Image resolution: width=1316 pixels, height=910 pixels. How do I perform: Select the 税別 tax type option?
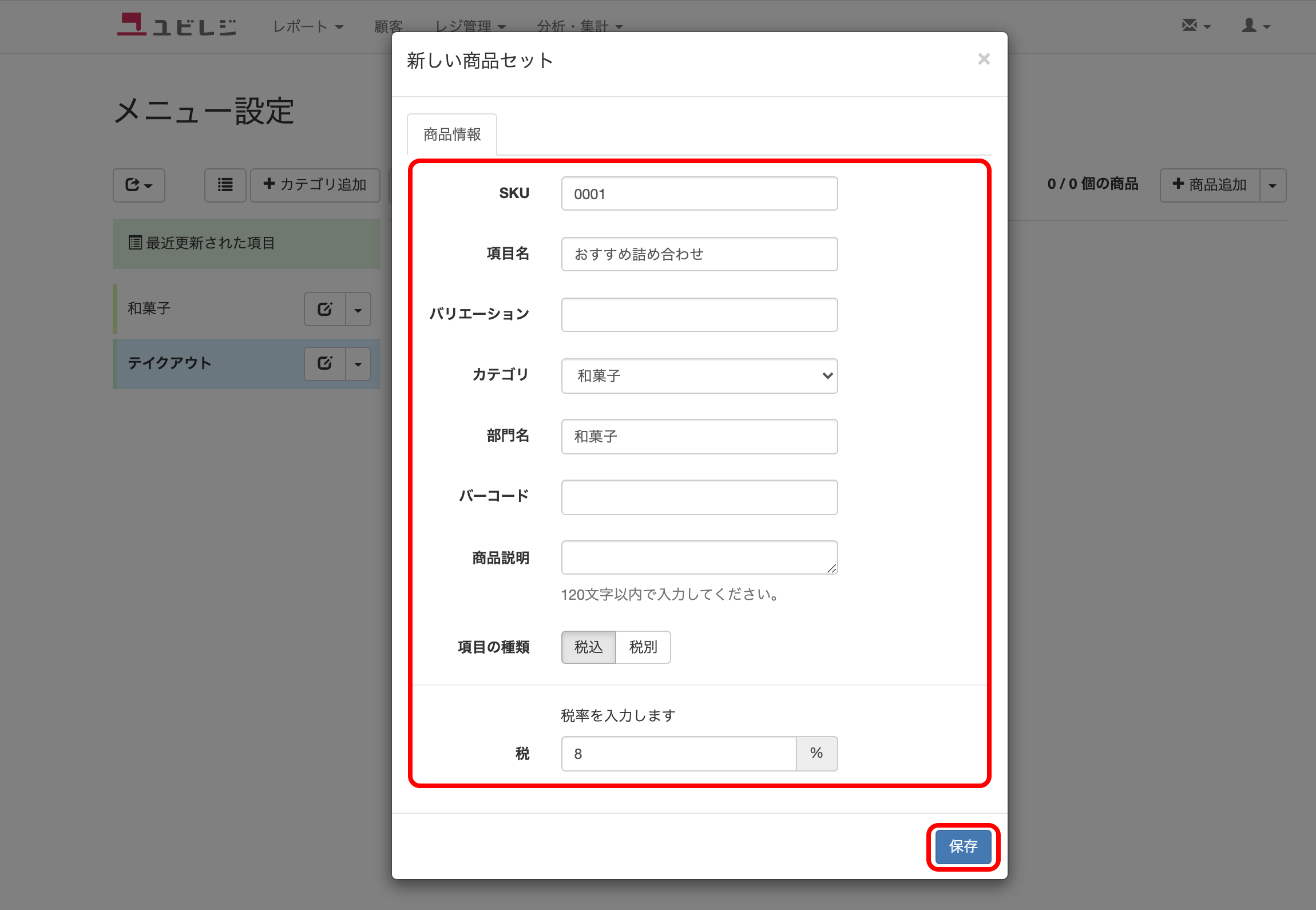point(643,647)
